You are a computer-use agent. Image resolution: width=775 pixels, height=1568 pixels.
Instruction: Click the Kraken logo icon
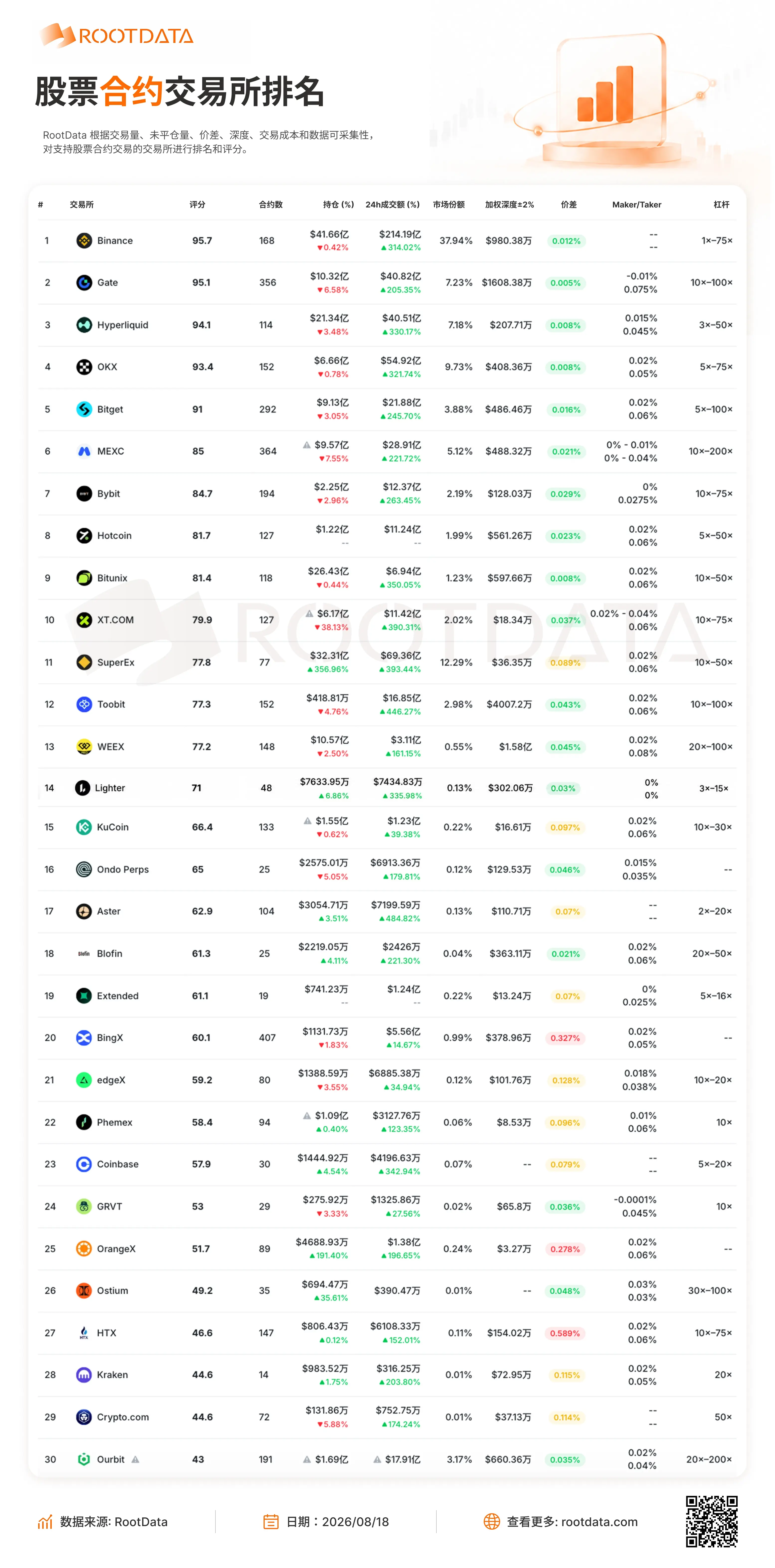pos(84,1374)
